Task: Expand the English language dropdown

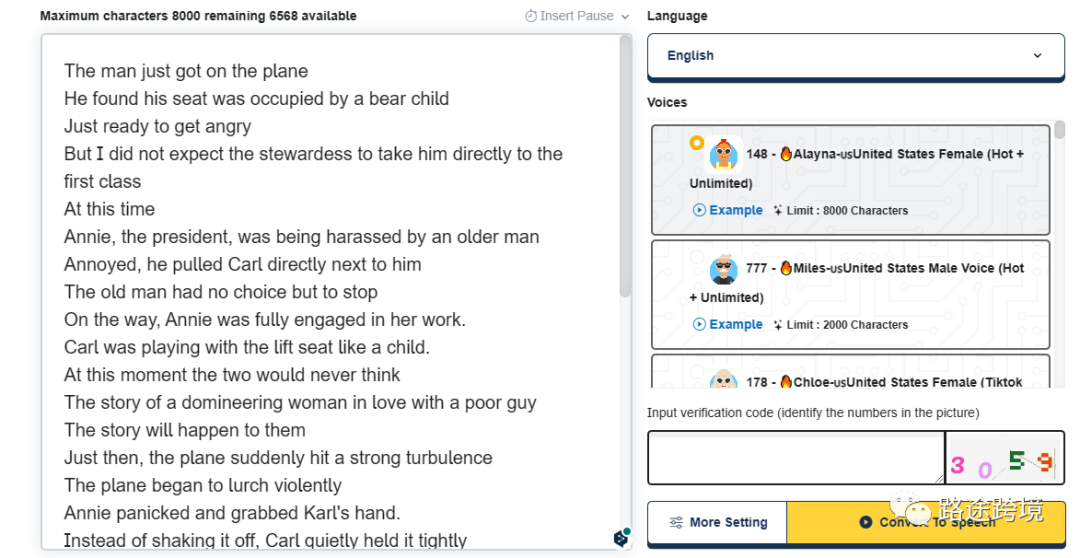Action: pos(855,56)
